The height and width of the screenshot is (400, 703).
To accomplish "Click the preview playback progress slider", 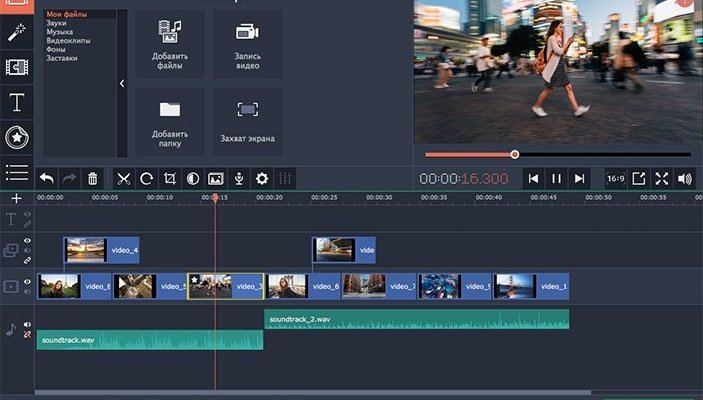I will pyautogui.click(x=558, y=154).
